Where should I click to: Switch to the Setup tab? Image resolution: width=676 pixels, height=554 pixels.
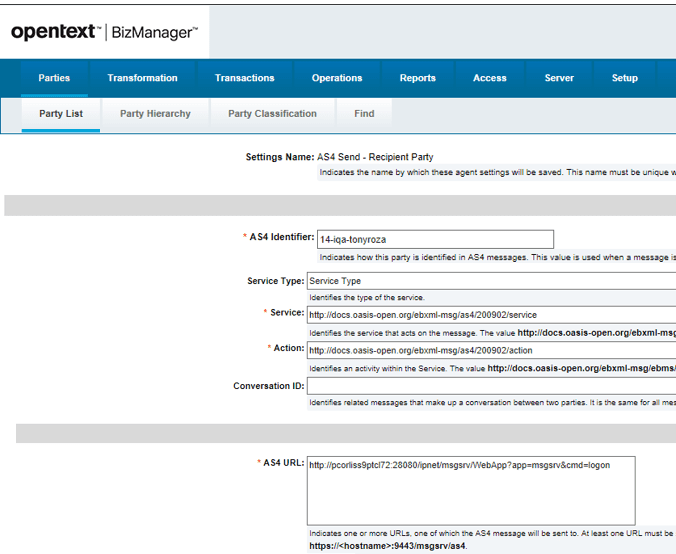[624, 78]
